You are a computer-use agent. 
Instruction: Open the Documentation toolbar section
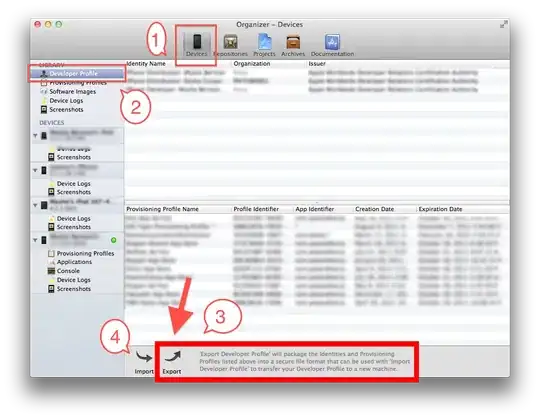point(332,45)
